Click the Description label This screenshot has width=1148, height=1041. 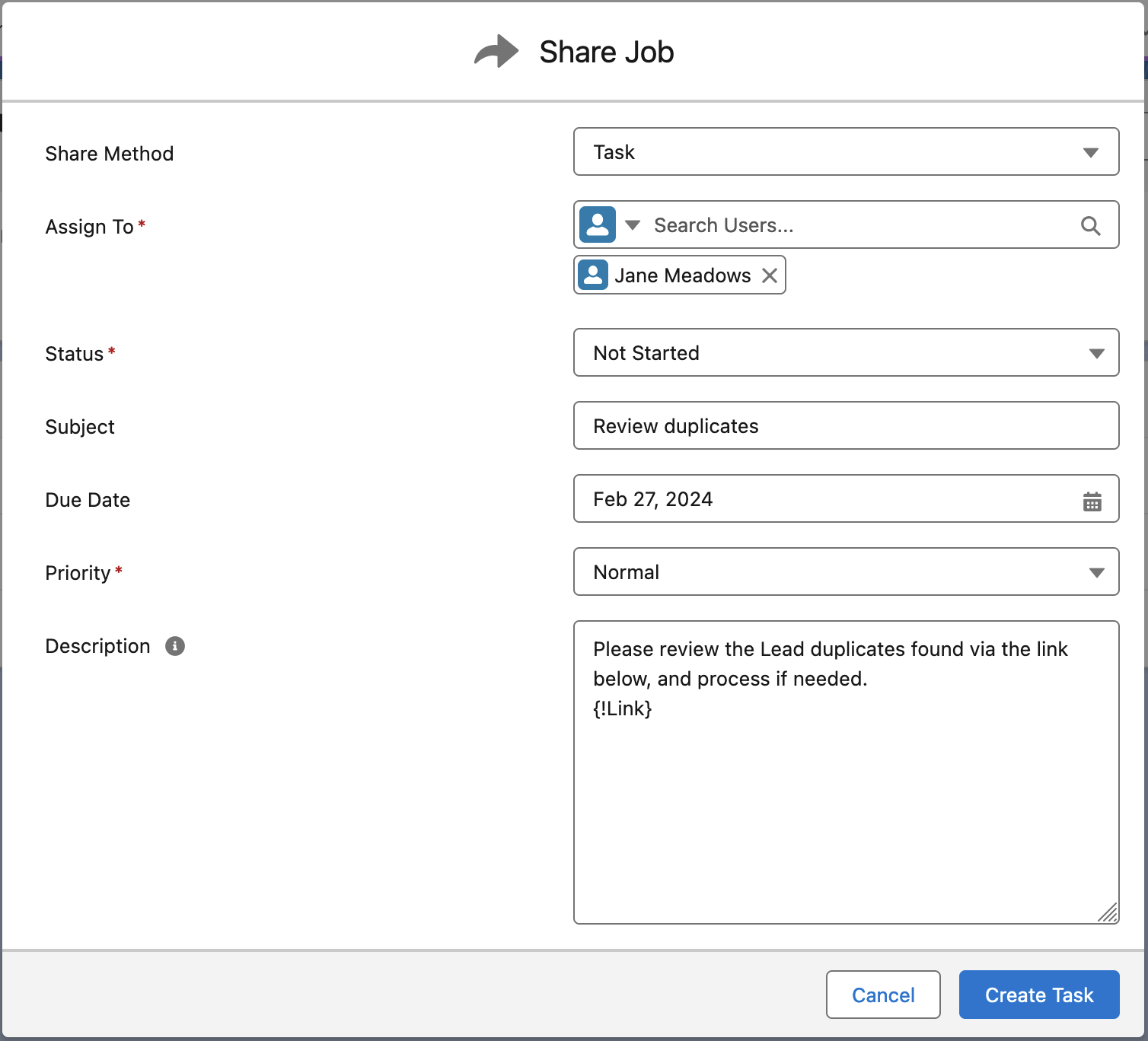click(98, 646)
